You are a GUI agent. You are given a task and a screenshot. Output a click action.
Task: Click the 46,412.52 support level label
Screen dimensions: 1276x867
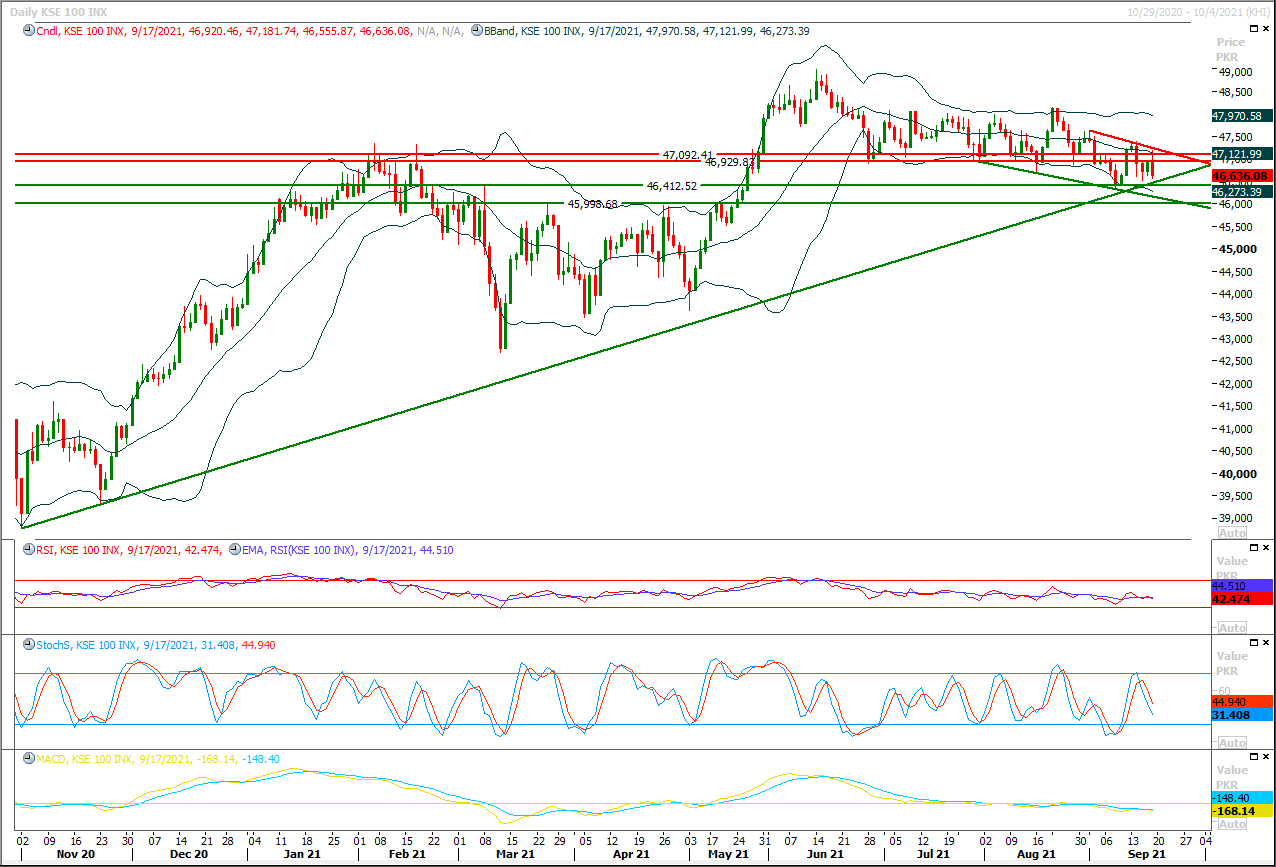(671, 186)
